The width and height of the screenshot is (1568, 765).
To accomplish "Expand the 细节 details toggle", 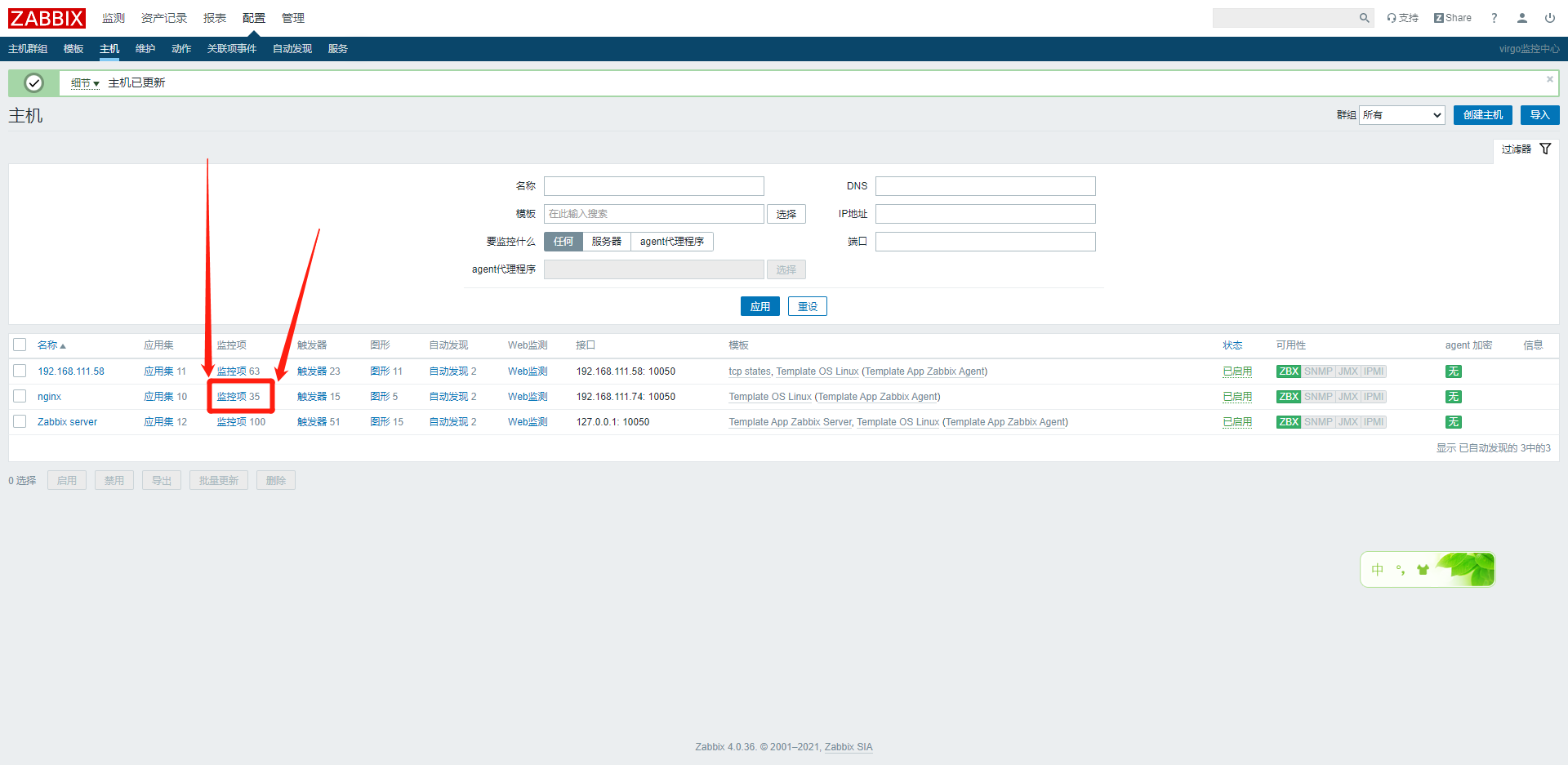I will [85, 83].
